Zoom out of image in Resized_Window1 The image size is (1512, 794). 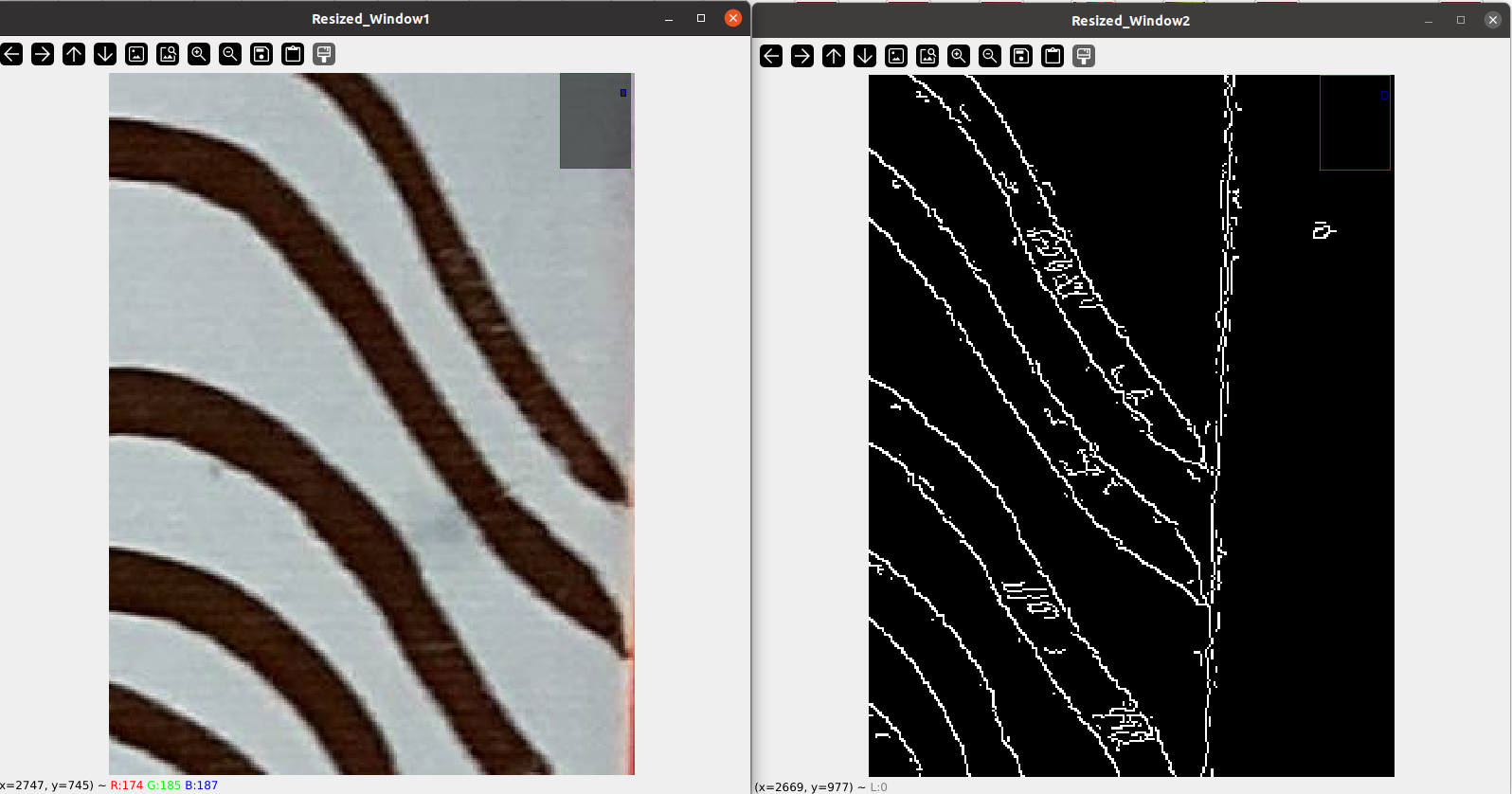click(x=230, y=54)
